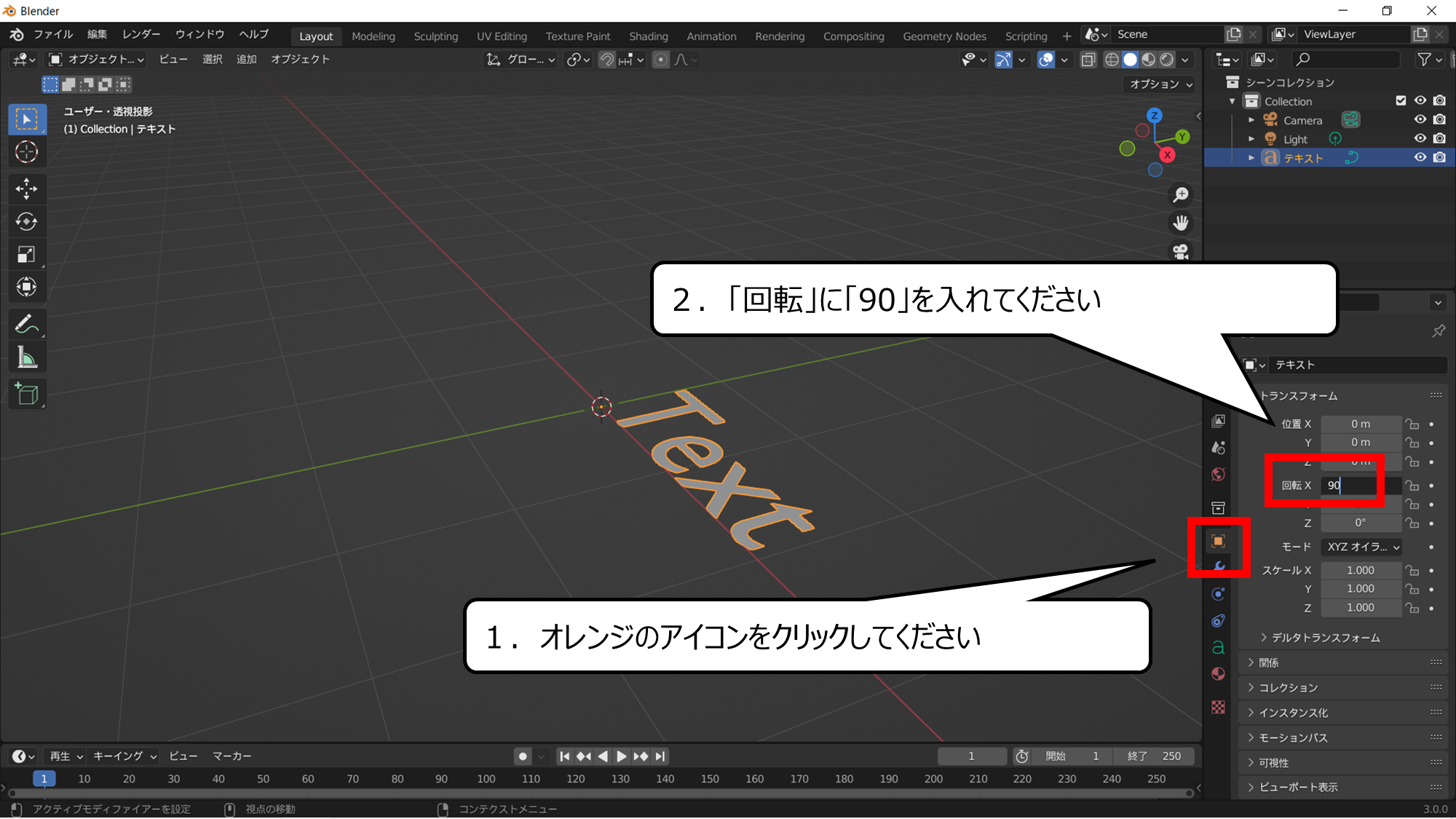Switch to the Modeling workspace tab
The height and width of the screenshot is (819, 1456).
[x=373, y=36]
